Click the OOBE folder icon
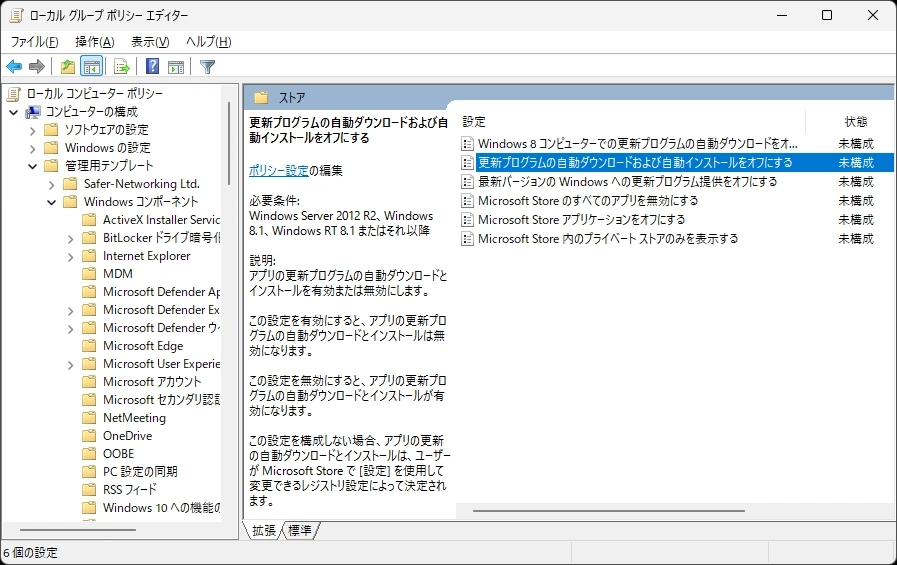The width and height of the screenshot is (897, 565). coord(89,453)
